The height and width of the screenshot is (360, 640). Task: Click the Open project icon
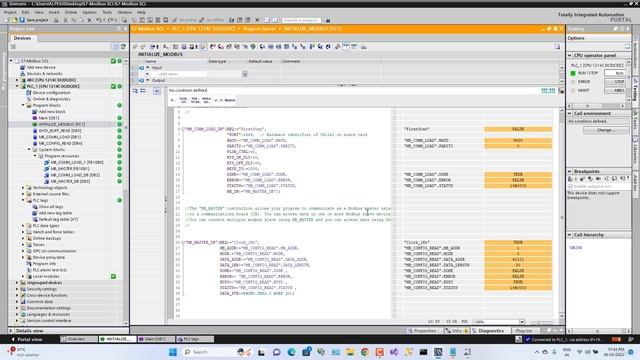pyautogui.click(x=14, y=20)
